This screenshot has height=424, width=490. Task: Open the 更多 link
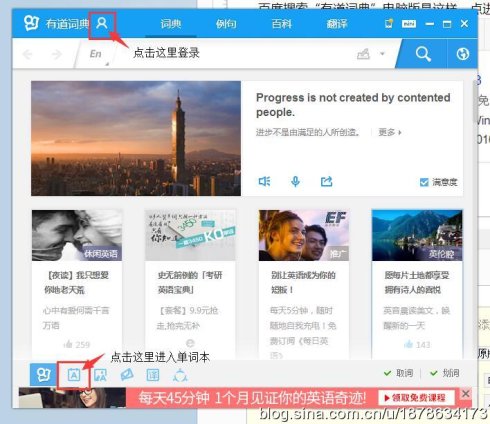point(390,132)
